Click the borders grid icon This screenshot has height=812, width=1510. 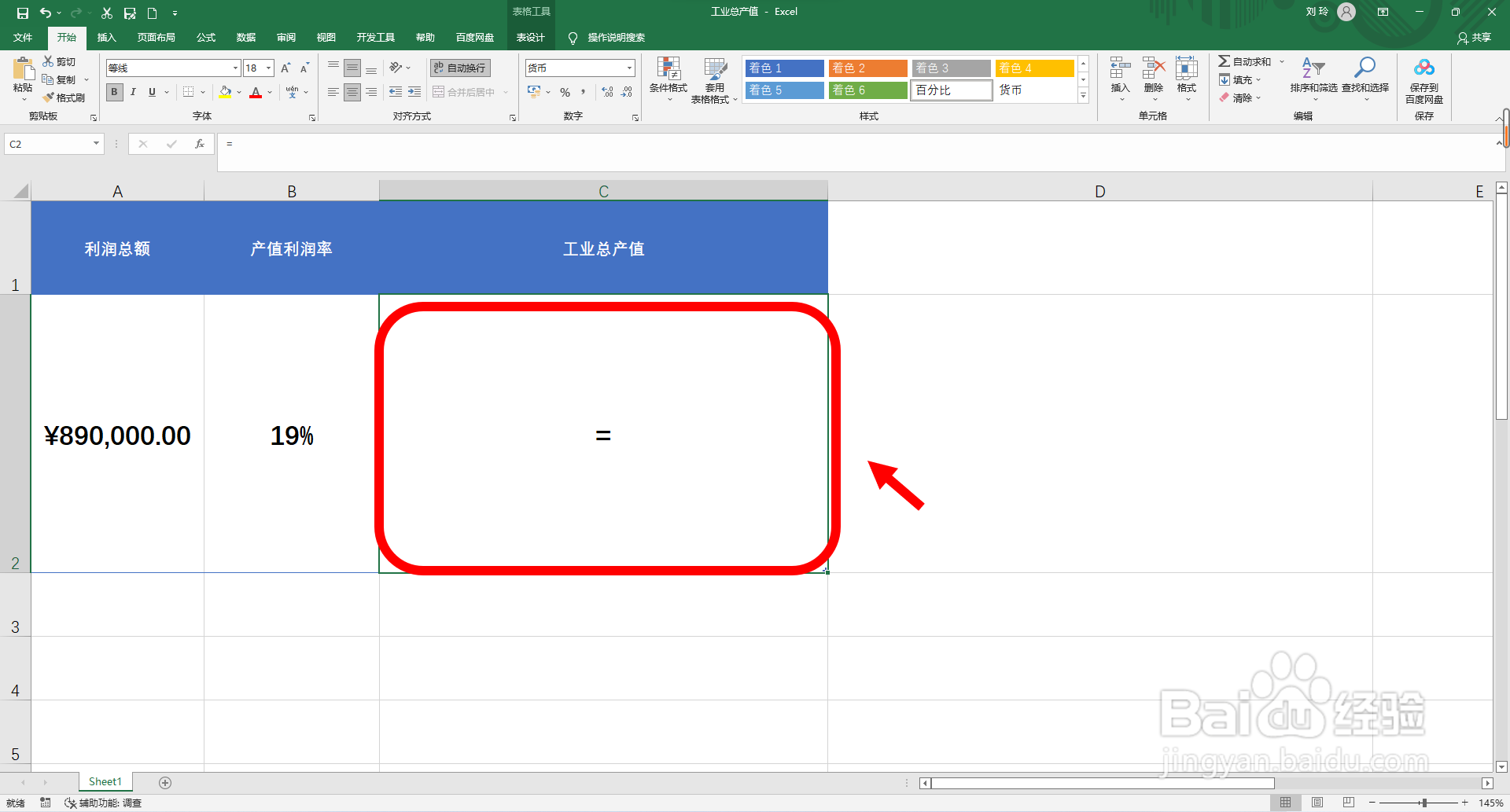pyautogui.click(x=189, y=92)
